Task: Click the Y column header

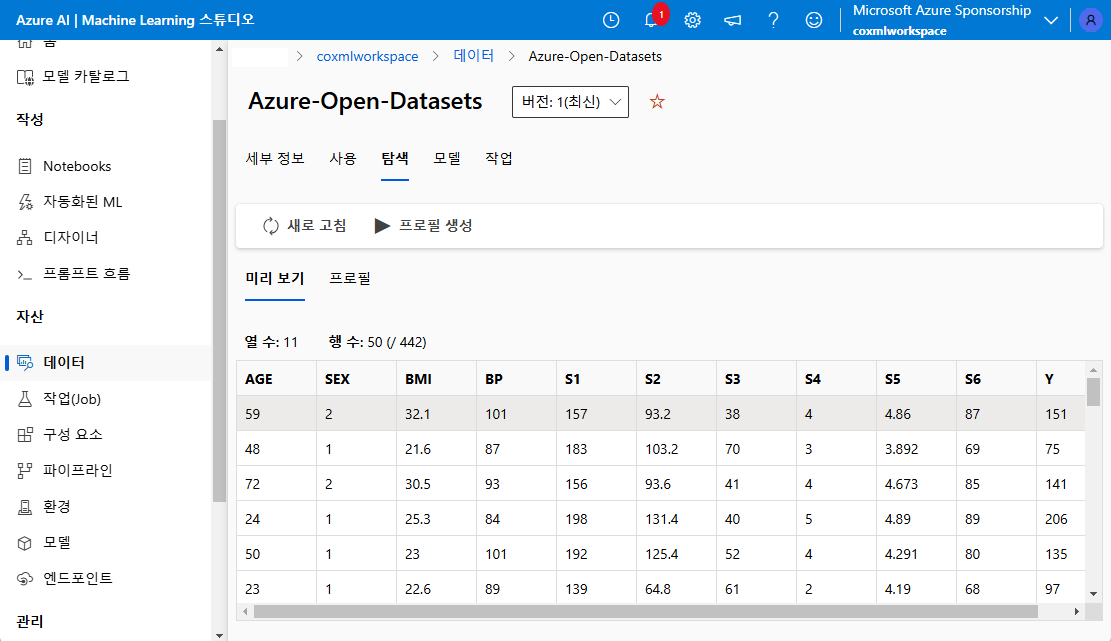Action: pos(1061,379)
